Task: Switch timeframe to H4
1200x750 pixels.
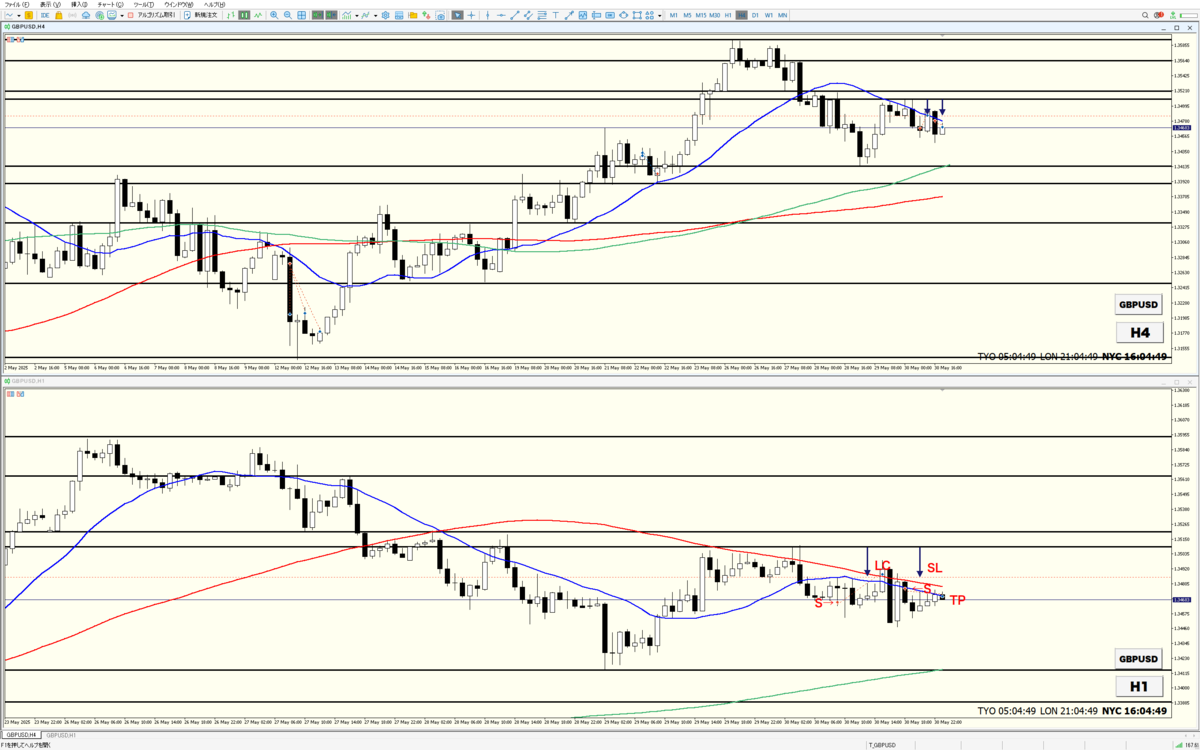Action: coord(742,15)
